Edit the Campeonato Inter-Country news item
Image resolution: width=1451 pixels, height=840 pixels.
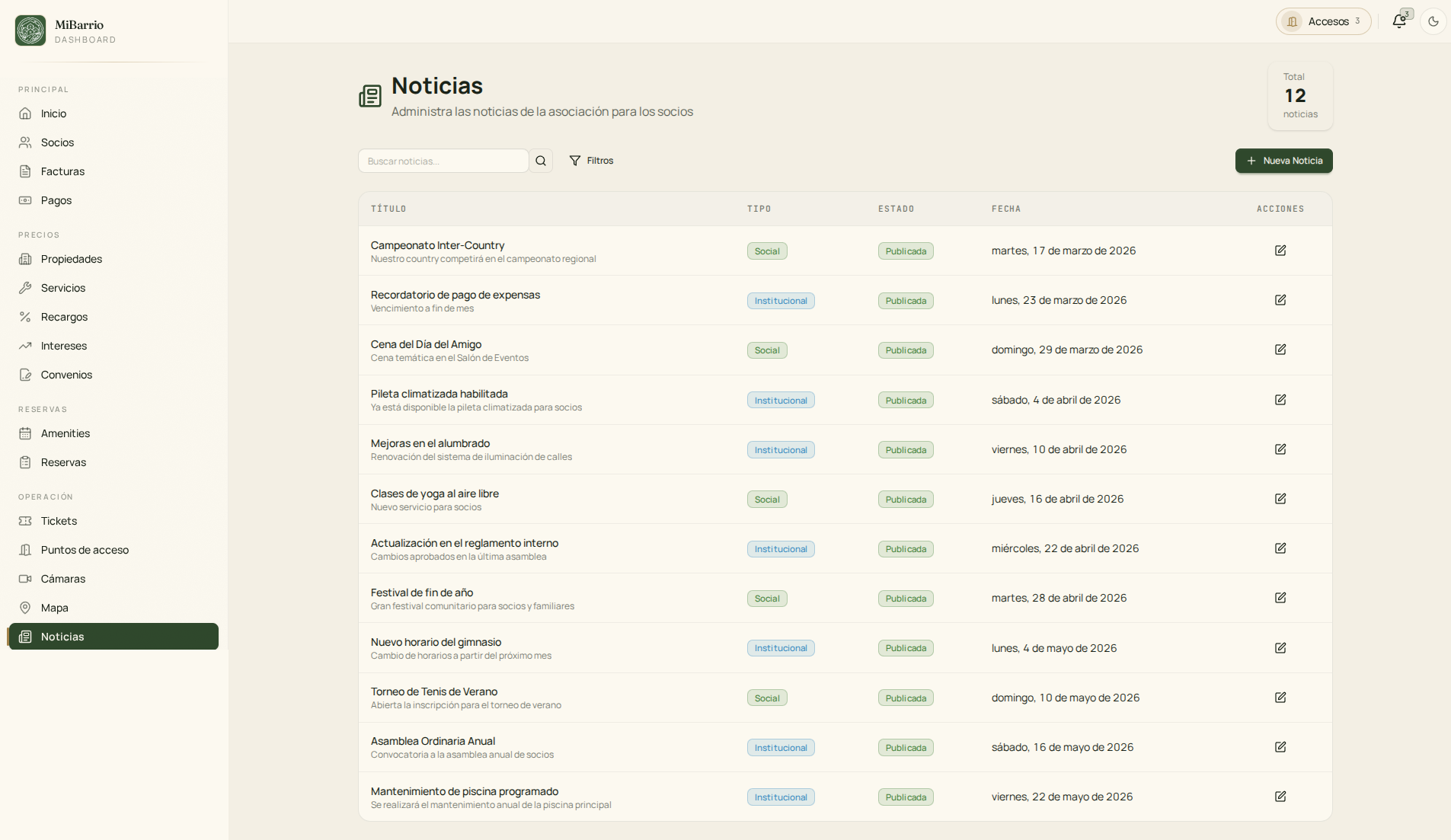pyautogui.click(x=1280, y=251)
